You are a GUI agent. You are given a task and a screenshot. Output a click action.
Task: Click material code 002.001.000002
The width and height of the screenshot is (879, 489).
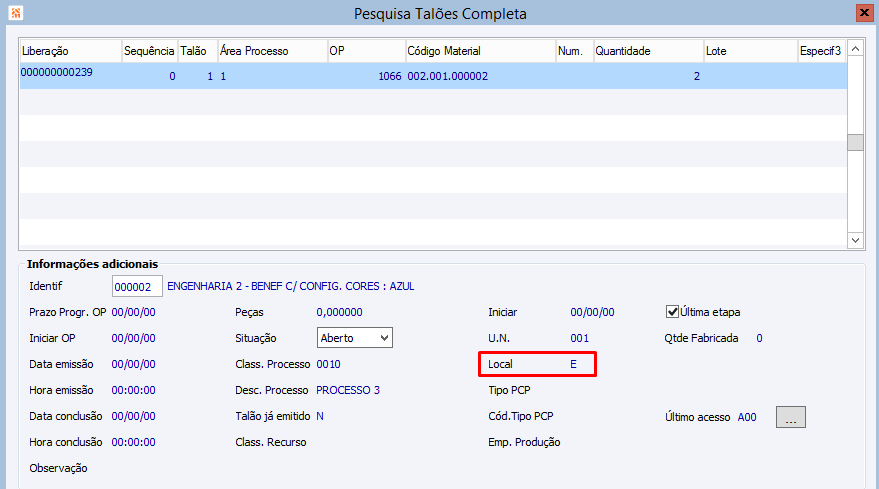point(447,76)
